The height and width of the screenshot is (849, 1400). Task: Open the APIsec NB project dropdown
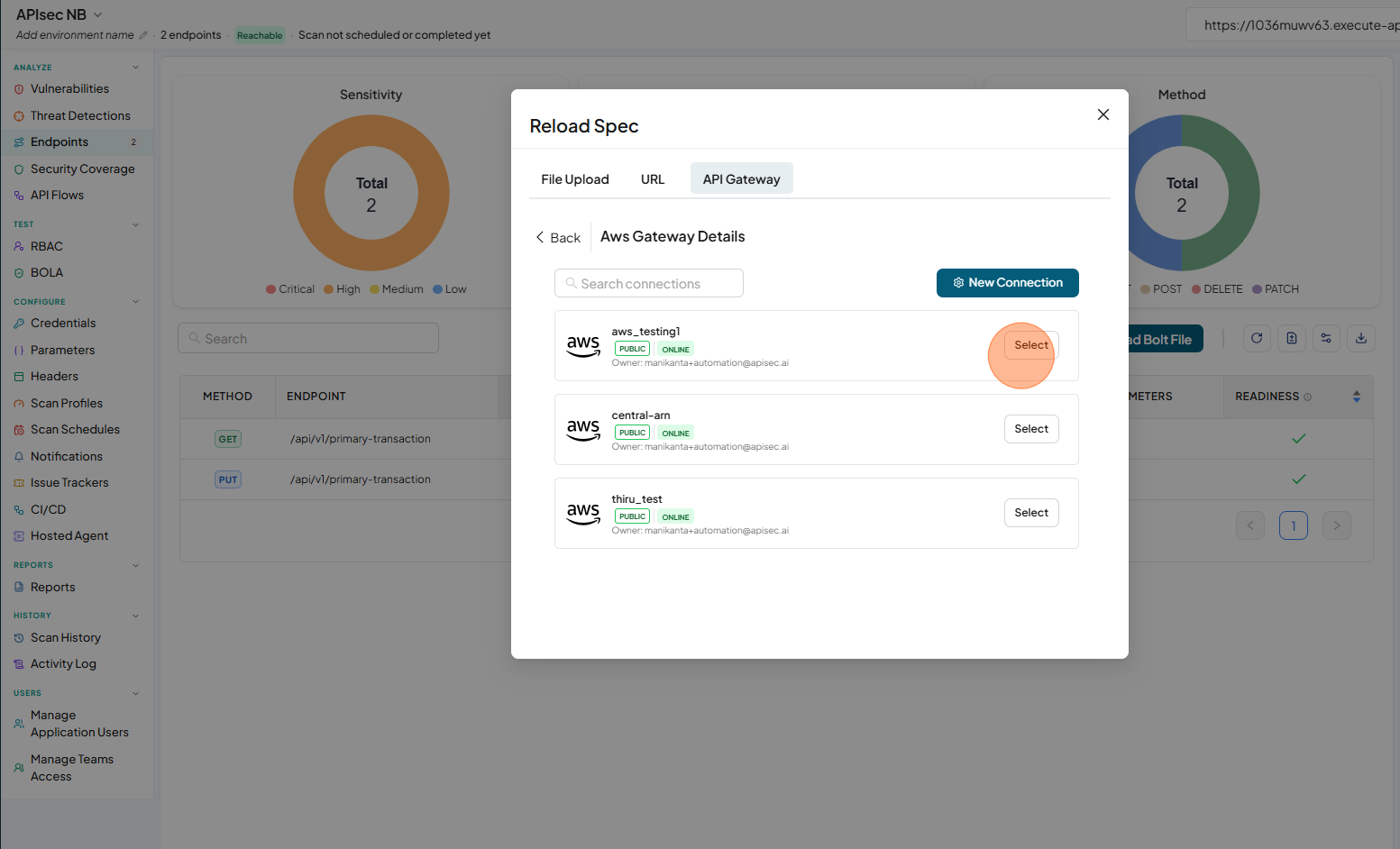point(98,14)
